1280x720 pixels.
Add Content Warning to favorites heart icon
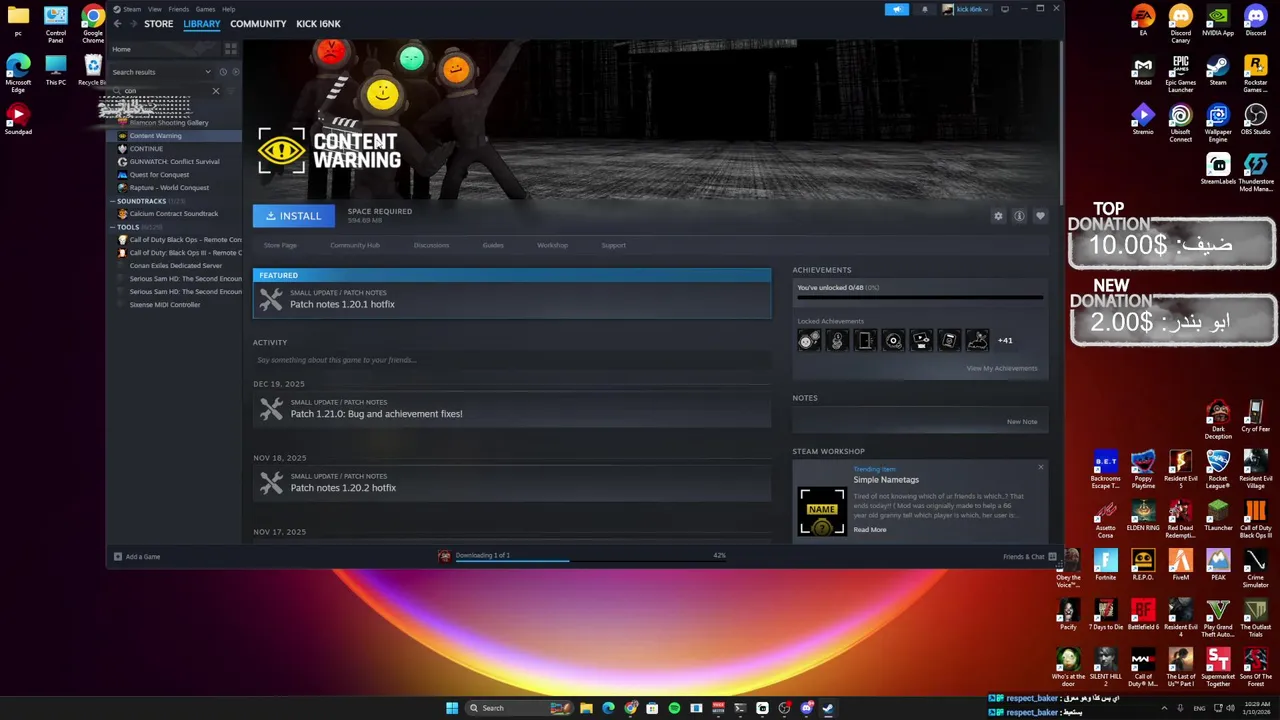point(1040,216)
